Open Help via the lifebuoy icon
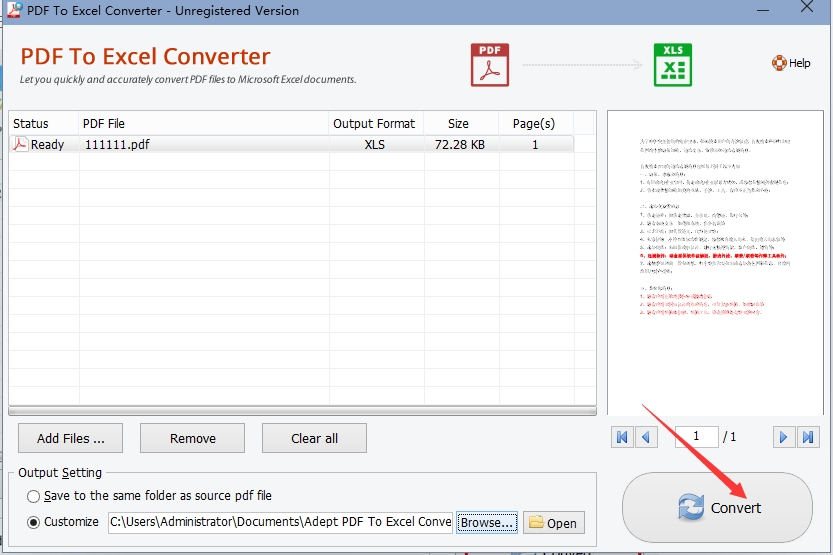The image size is (833, 555). [779, 63]
